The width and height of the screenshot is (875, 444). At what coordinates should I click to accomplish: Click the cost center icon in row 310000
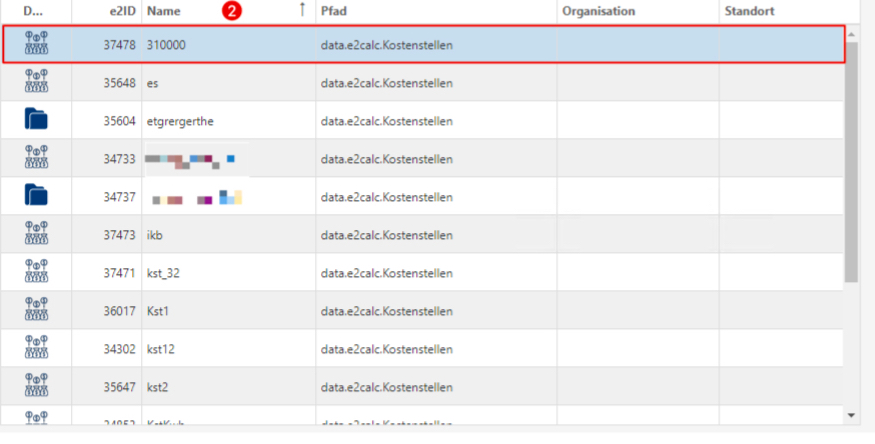[x=36, y=45]
